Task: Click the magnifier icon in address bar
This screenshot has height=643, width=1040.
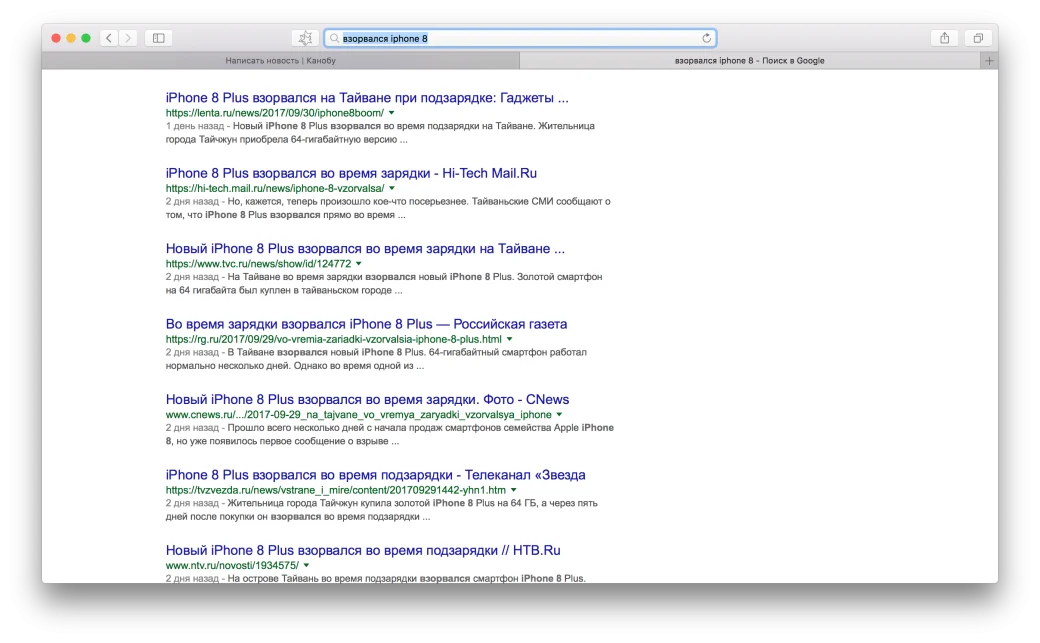Action: tap(334, 38)
